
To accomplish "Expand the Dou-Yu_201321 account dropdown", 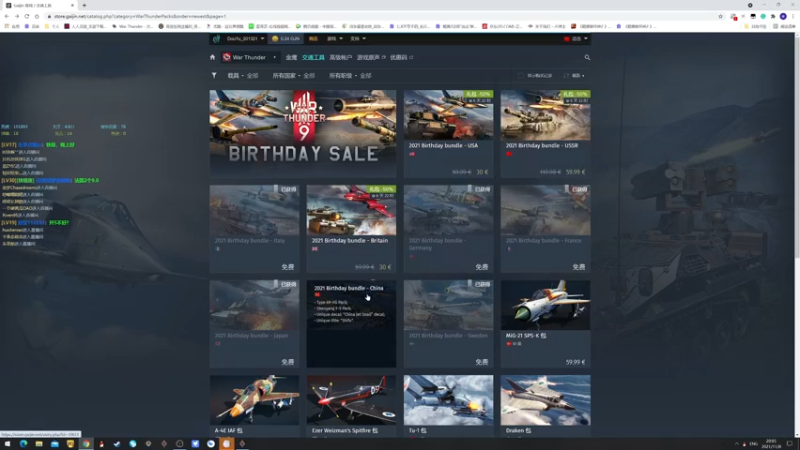I will pyautogui.click(x=245, y=39).
